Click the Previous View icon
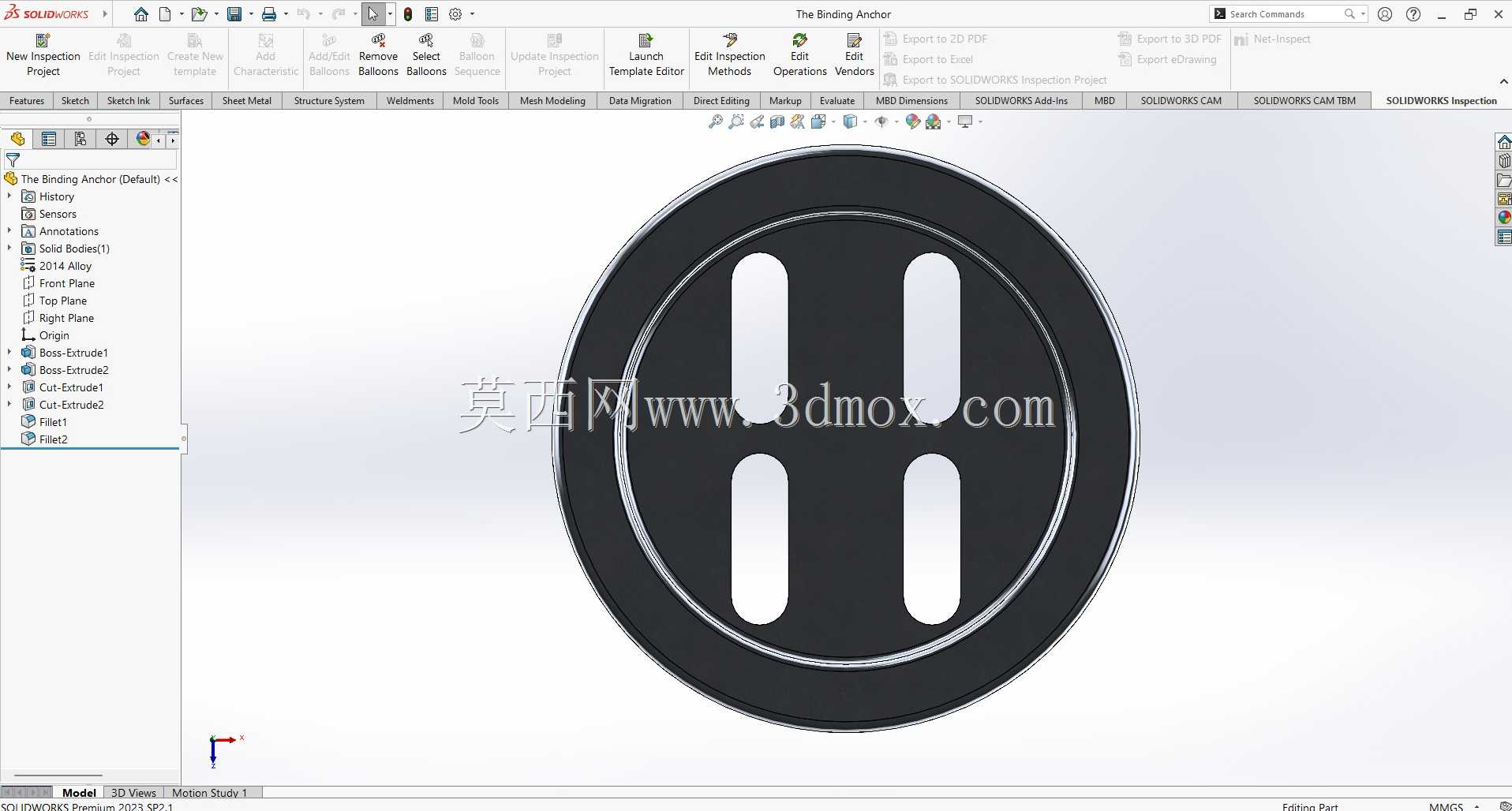The width and height of the screenshot is (1512, 811). coord(757,121)
